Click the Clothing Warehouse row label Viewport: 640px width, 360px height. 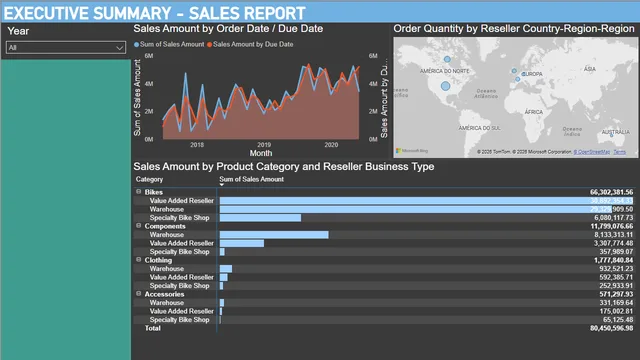(167, 269)
